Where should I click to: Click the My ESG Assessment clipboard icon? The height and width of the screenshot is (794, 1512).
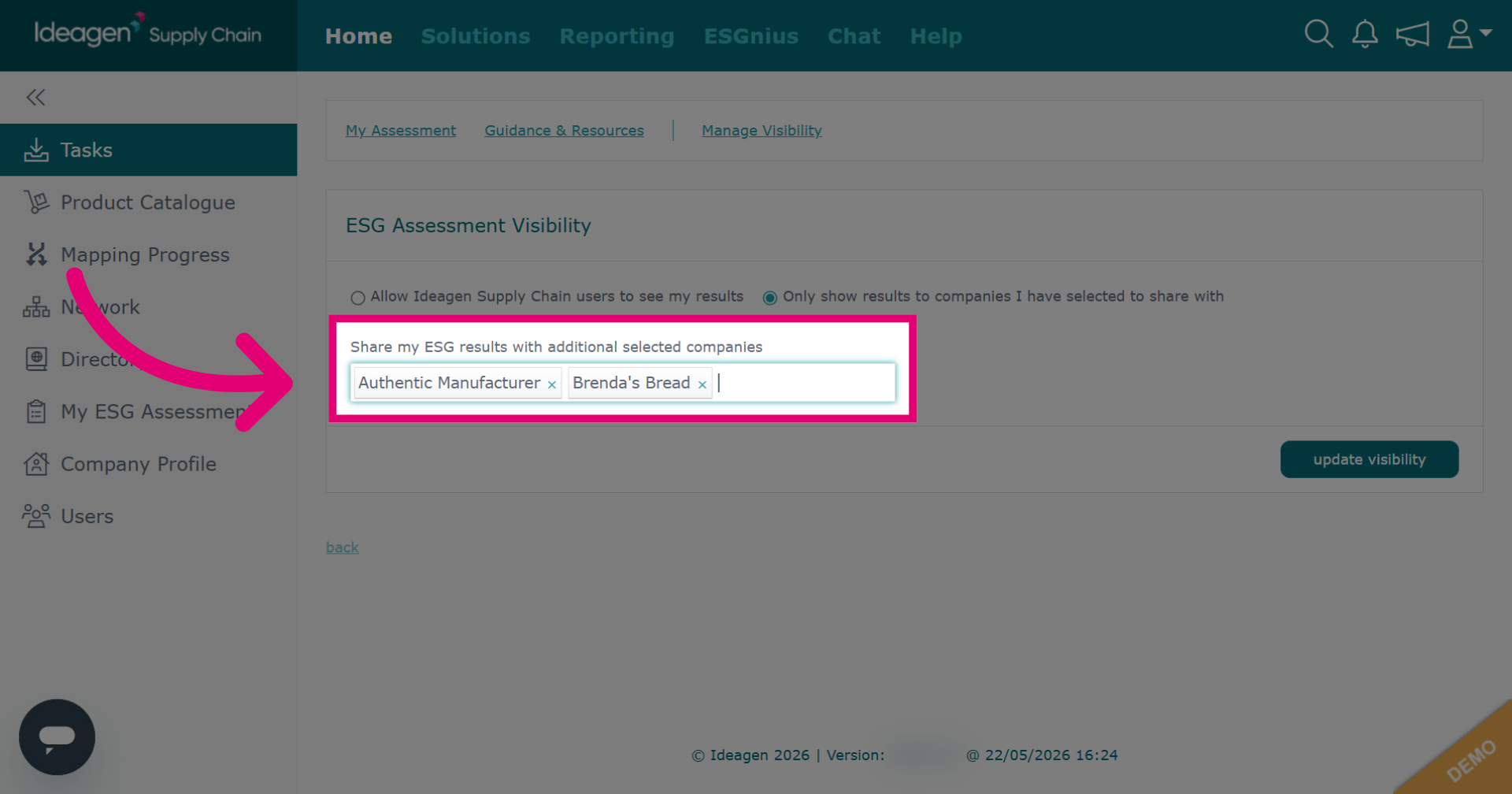[36, 411]
